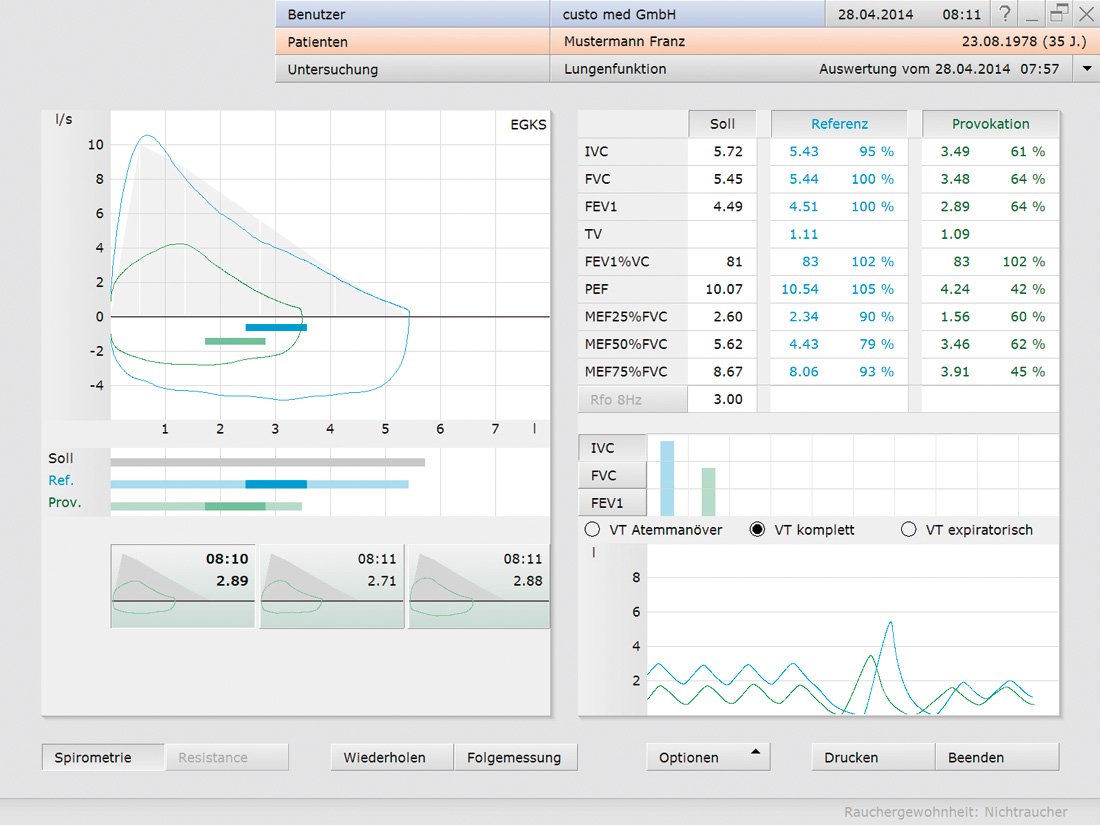Click Beenden to exit
The image size is (1100, 825).
(x=996, y=757)
